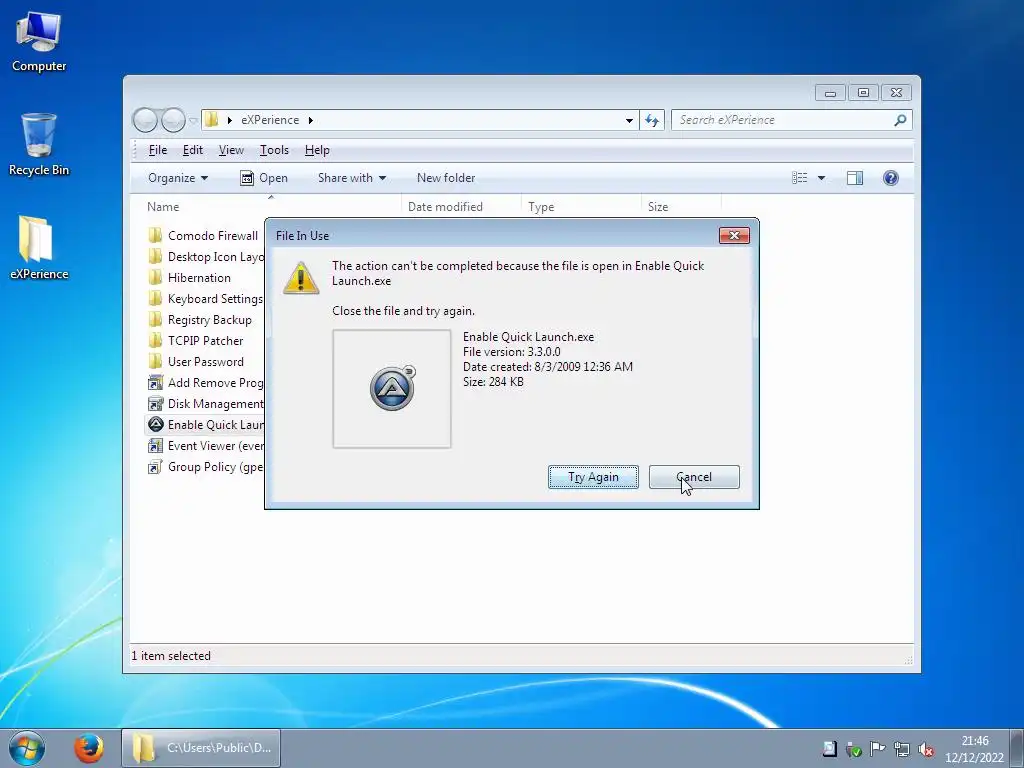Expand the Organize dropdown

pyautogui.click(x=178, y=178)
